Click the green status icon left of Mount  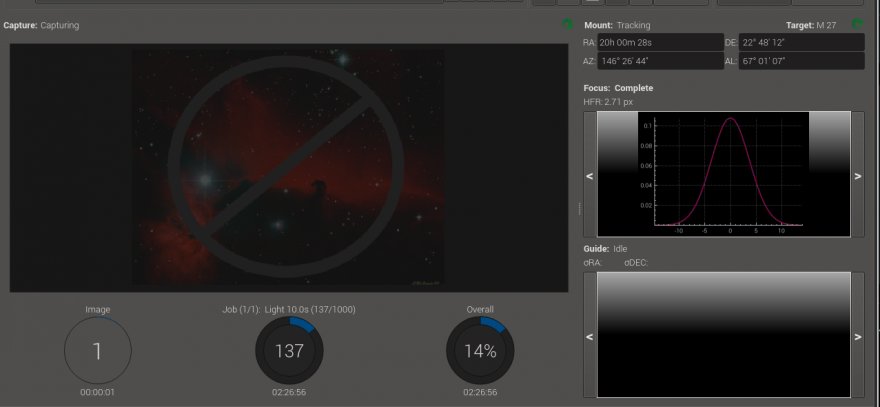(x=567, y=24)
